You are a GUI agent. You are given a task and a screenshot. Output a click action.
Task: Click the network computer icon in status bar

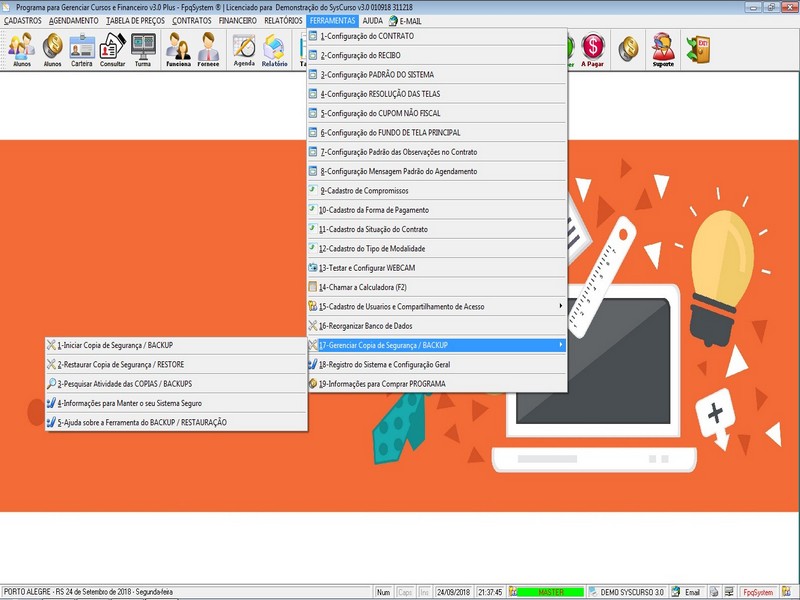click(x=729, y=592)
